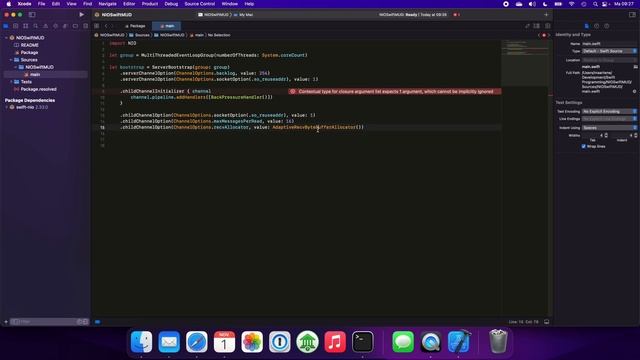
Task: Open the Report navigator tab
Action: click(x=85, y=26)
